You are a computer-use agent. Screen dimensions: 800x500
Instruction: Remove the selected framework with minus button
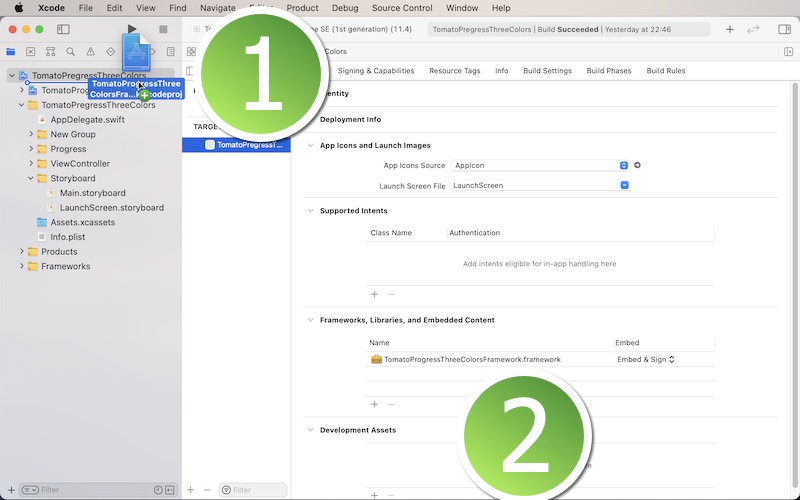click(391, 404)
